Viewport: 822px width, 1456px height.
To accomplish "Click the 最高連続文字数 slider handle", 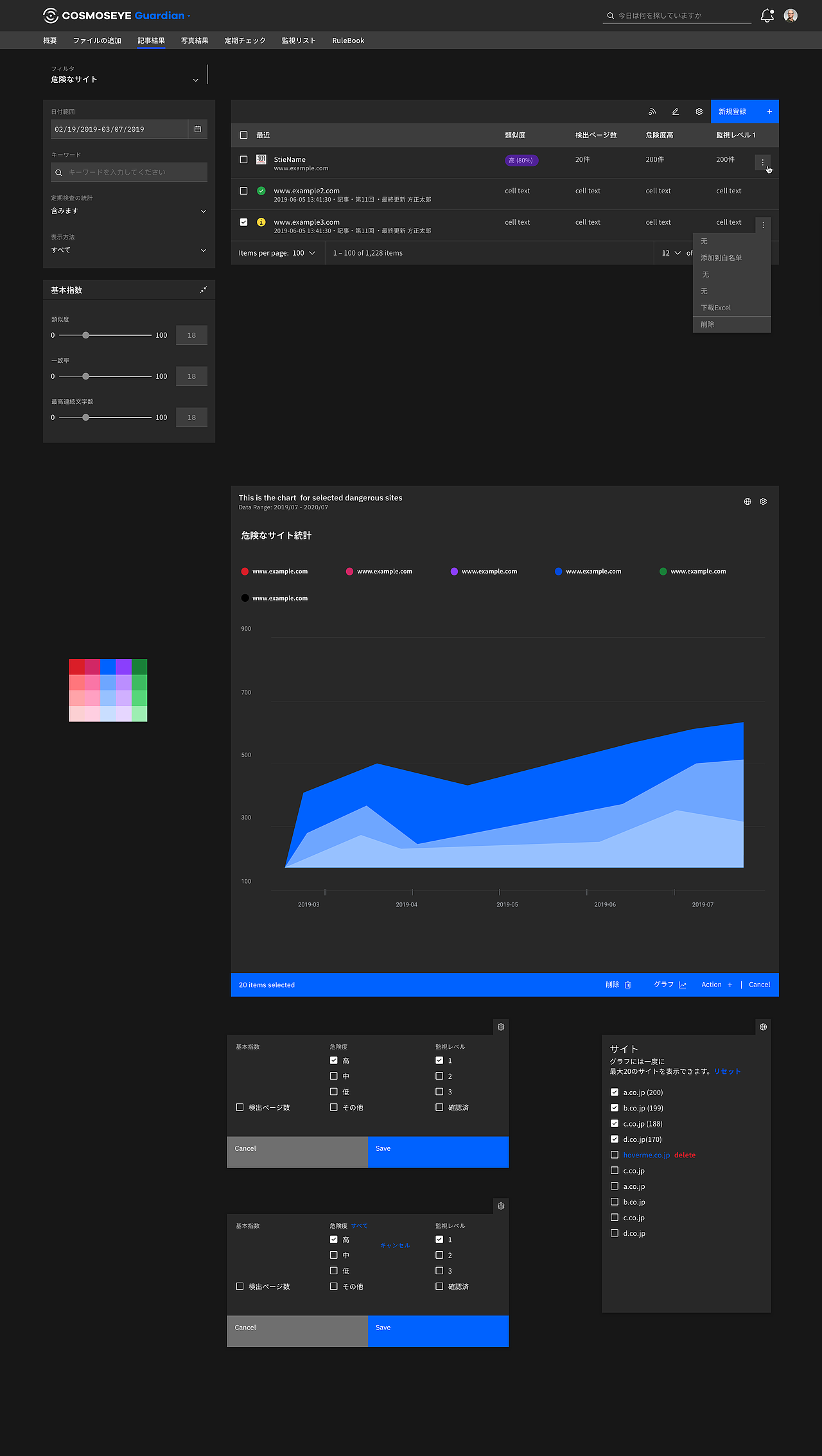I will tap(86, 417).
